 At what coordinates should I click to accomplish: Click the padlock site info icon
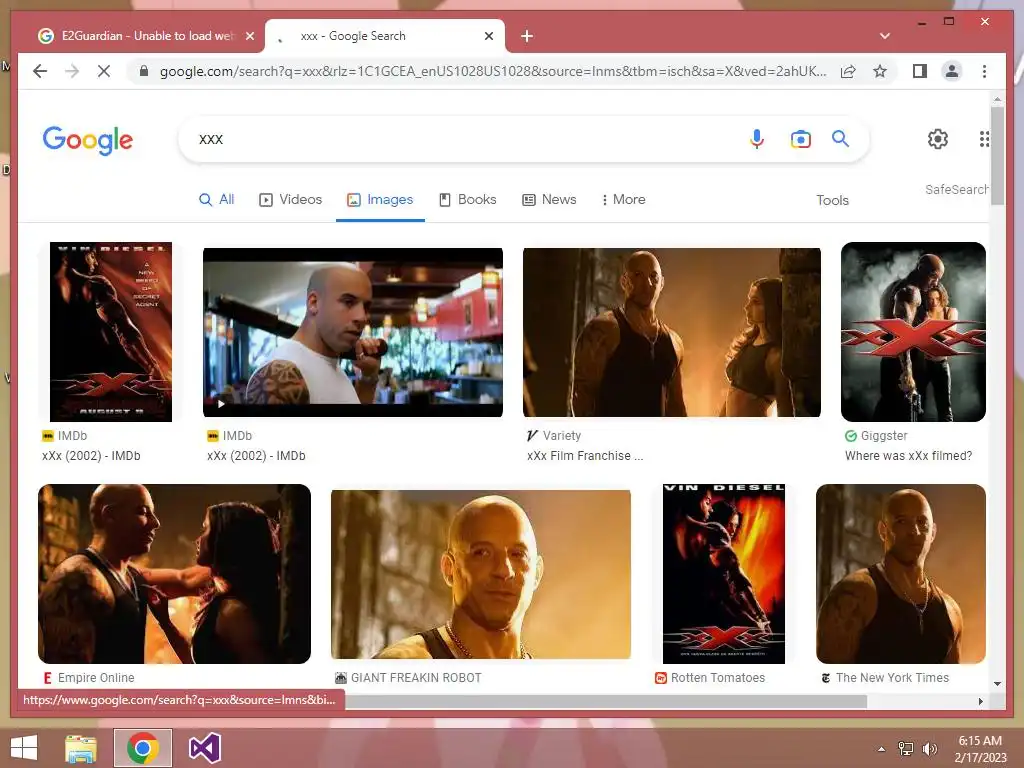(x=144, y=71)
